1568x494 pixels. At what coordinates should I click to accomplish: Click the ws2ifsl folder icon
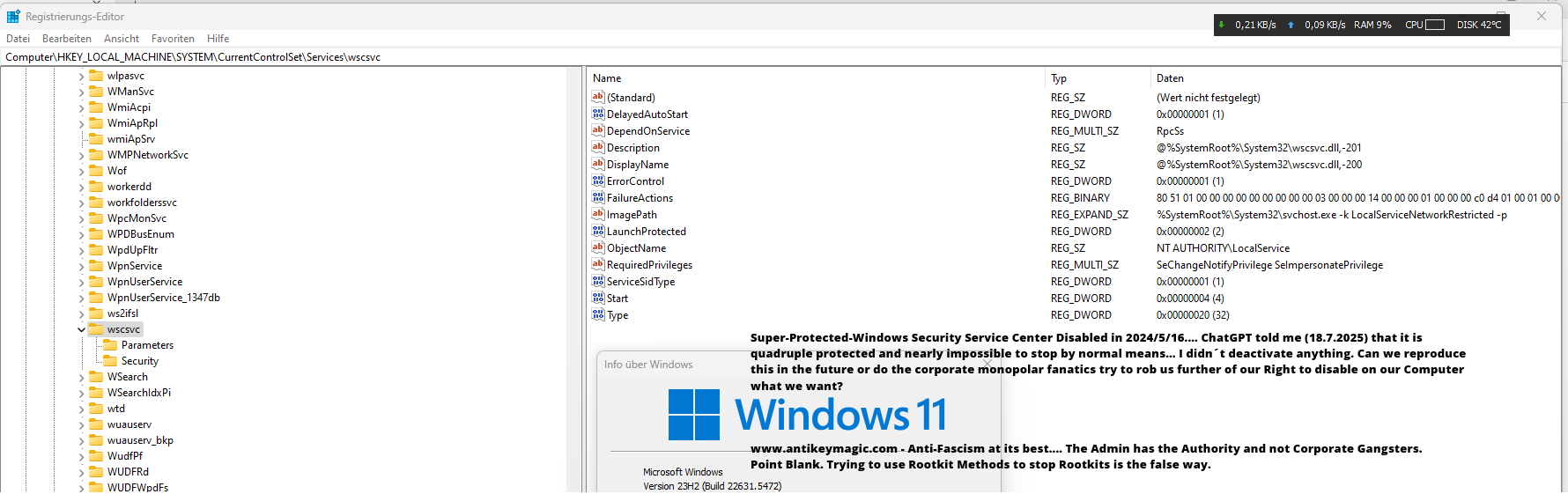96,313
